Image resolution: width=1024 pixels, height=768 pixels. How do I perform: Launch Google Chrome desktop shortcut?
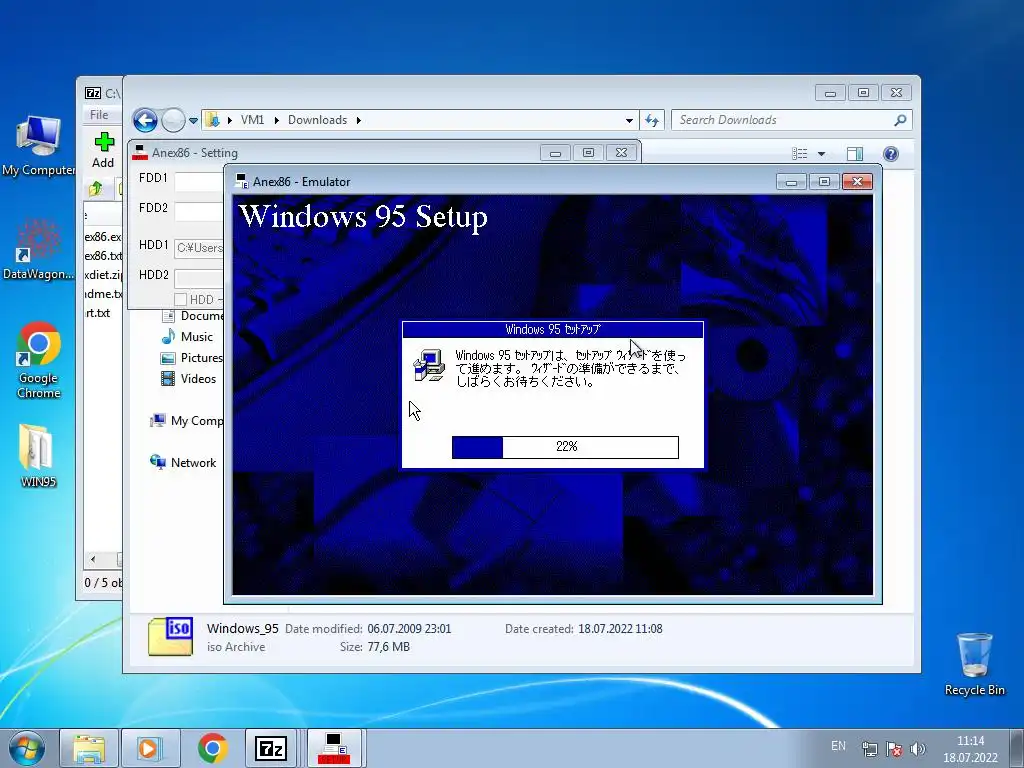(x=38, y=360)
